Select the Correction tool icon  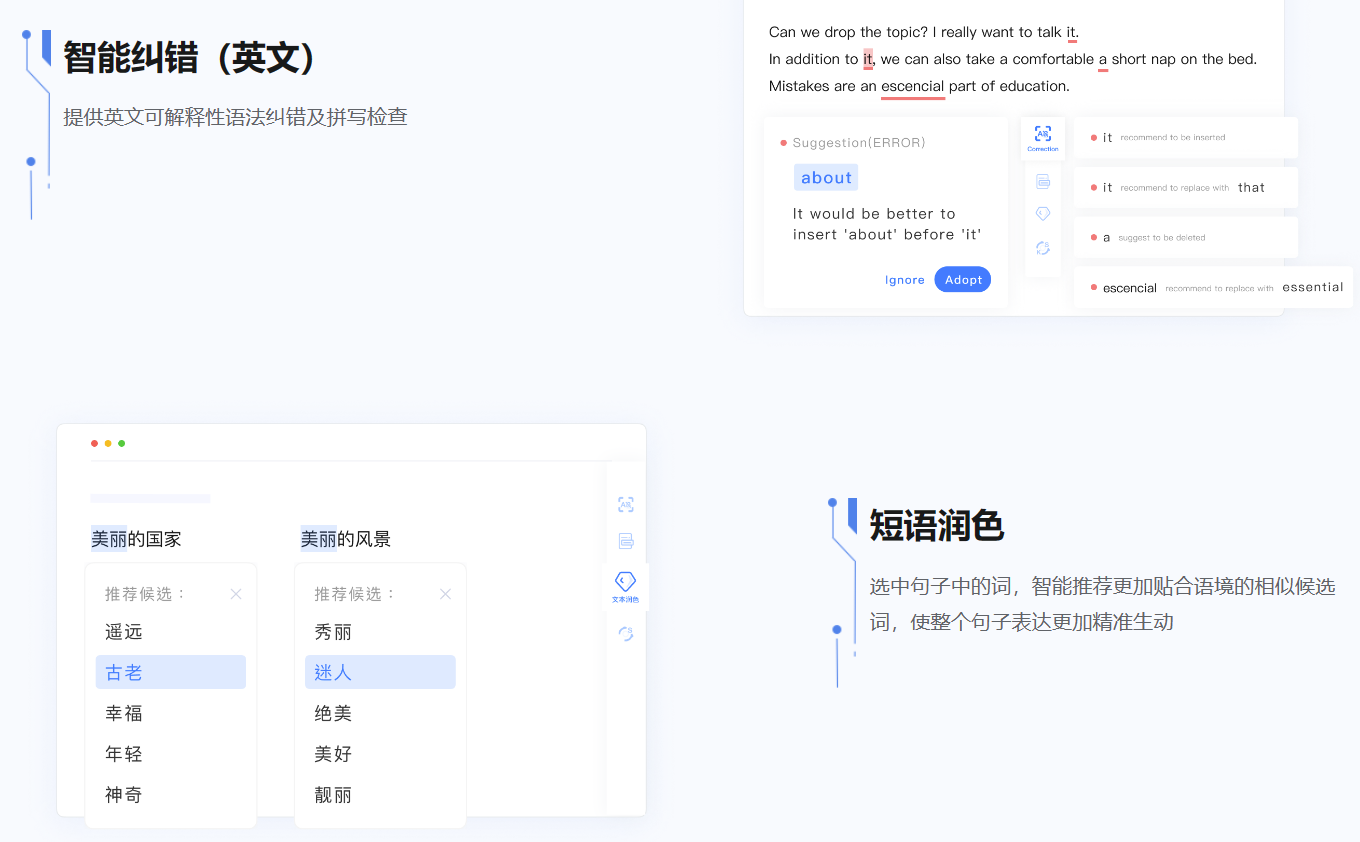coord(1042,137)
